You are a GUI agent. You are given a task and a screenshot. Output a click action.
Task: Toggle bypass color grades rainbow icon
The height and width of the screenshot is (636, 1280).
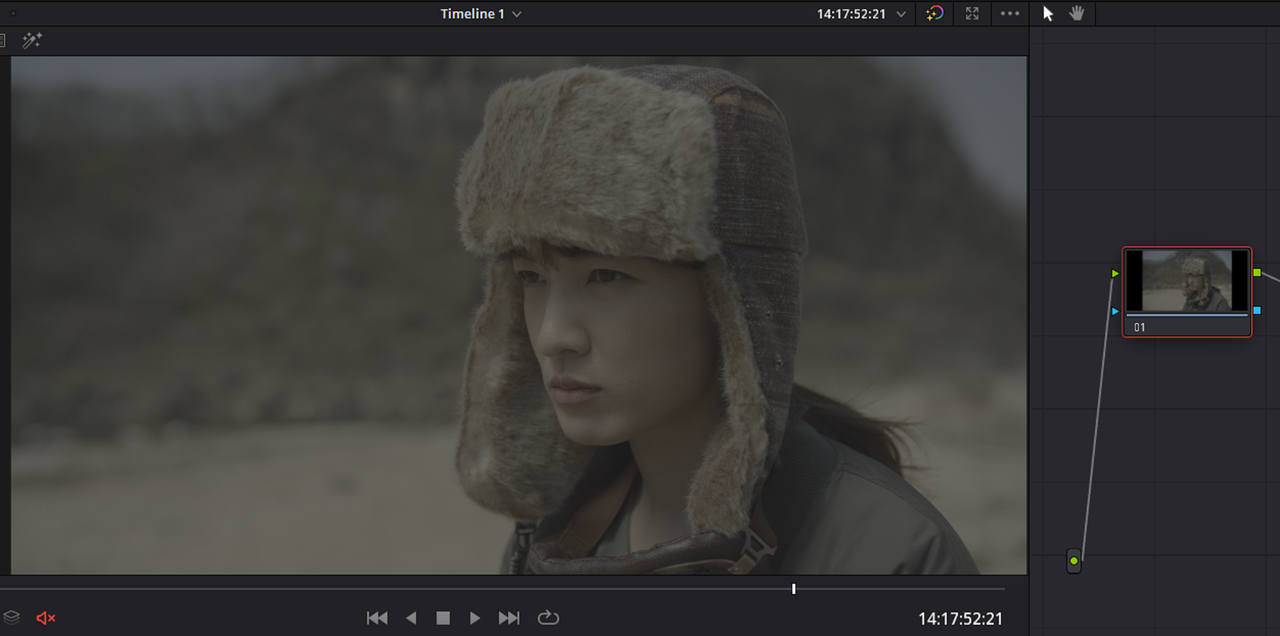point(935,14)
